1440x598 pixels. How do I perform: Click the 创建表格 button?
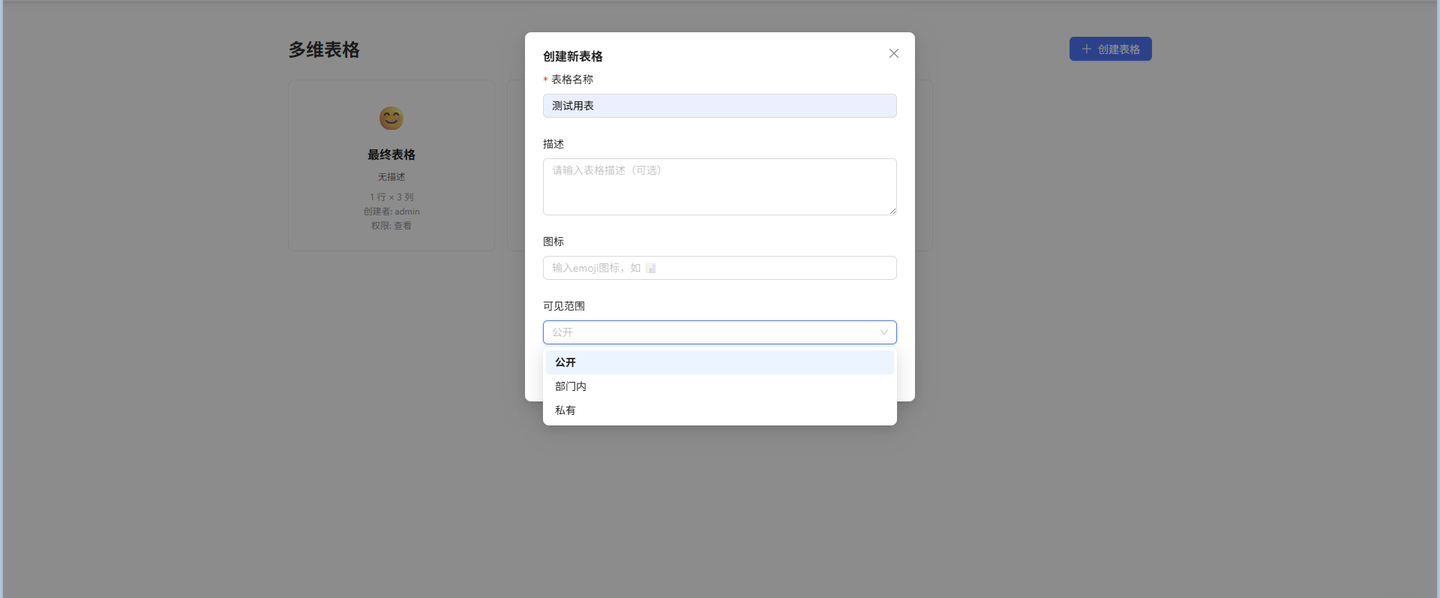click(1110, 48)
